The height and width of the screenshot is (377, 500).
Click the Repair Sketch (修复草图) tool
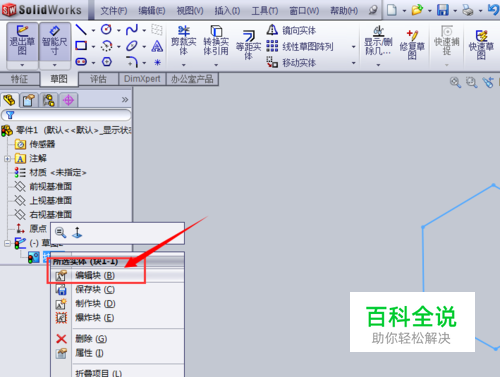tap(412, 44)
